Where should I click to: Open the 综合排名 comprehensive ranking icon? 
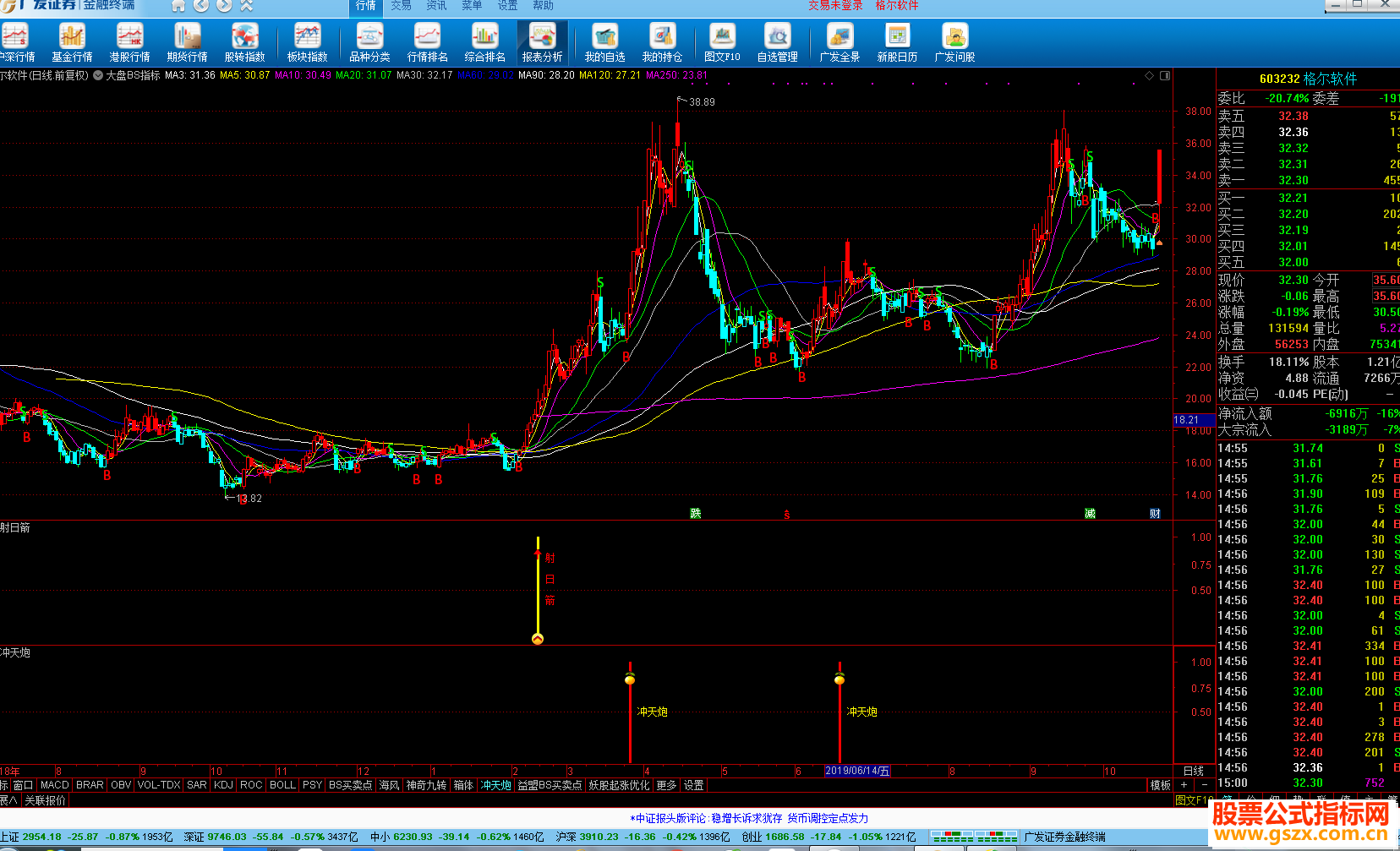pyautogui.click(x=484, y=43)
